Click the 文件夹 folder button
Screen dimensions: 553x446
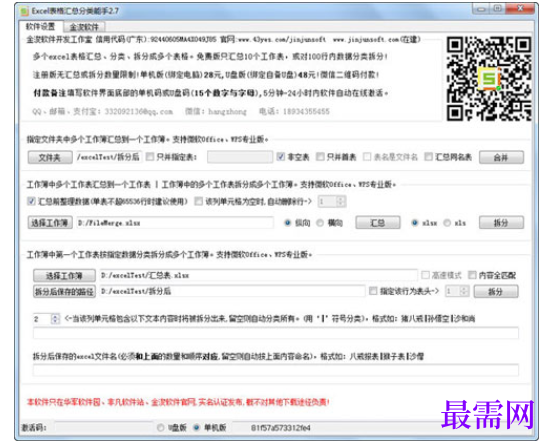[x=50, y=157]
